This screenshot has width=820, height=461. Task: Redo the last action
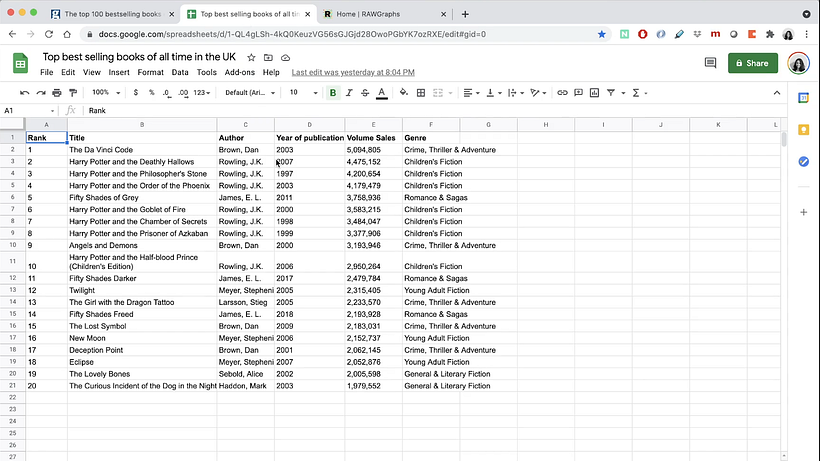pyautogui.click(x=41, y=93)
